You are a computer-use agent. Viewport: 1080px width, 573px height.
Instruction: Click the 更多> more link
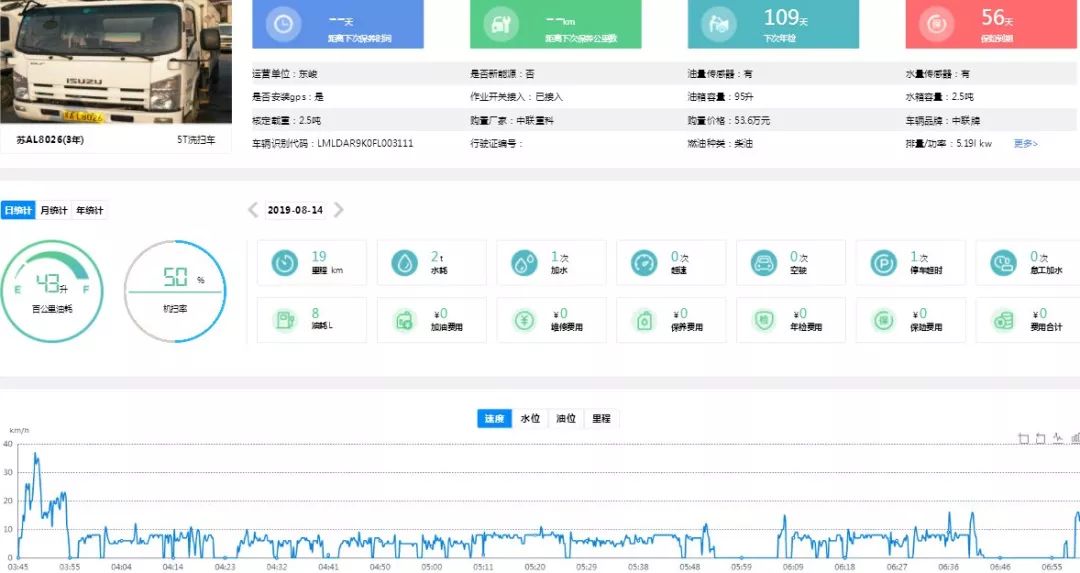1026,143
